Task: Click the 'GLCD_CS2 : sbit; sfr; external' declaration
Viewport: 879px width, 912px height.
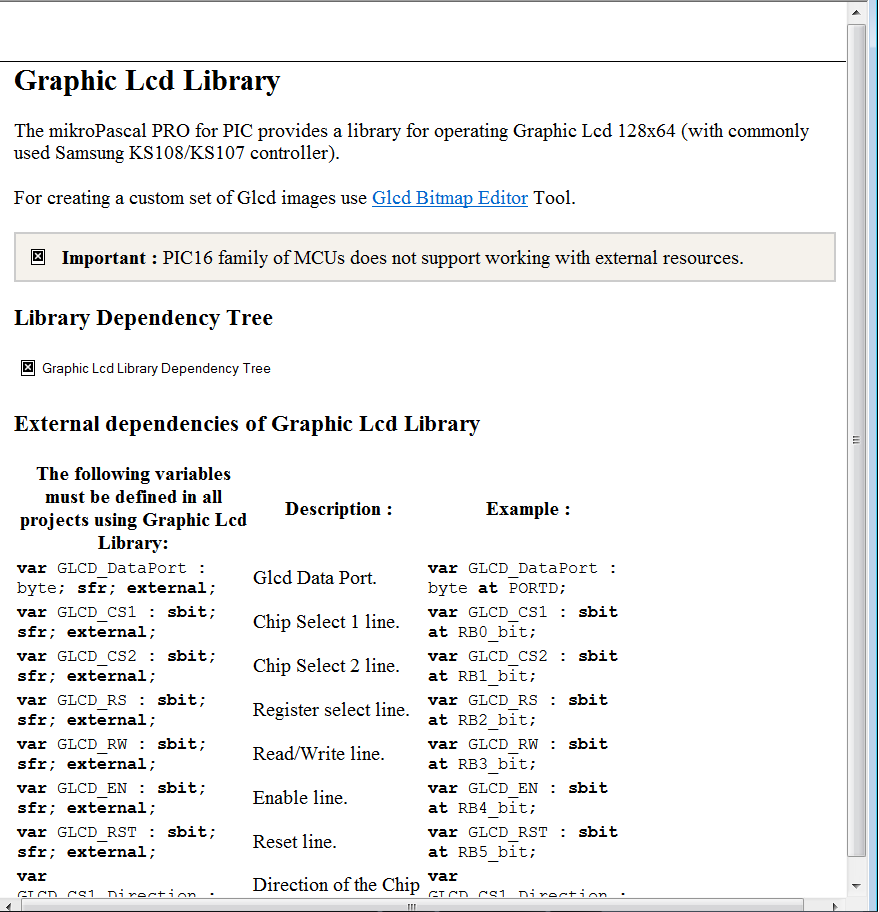Action: click(x=116, y=666)
